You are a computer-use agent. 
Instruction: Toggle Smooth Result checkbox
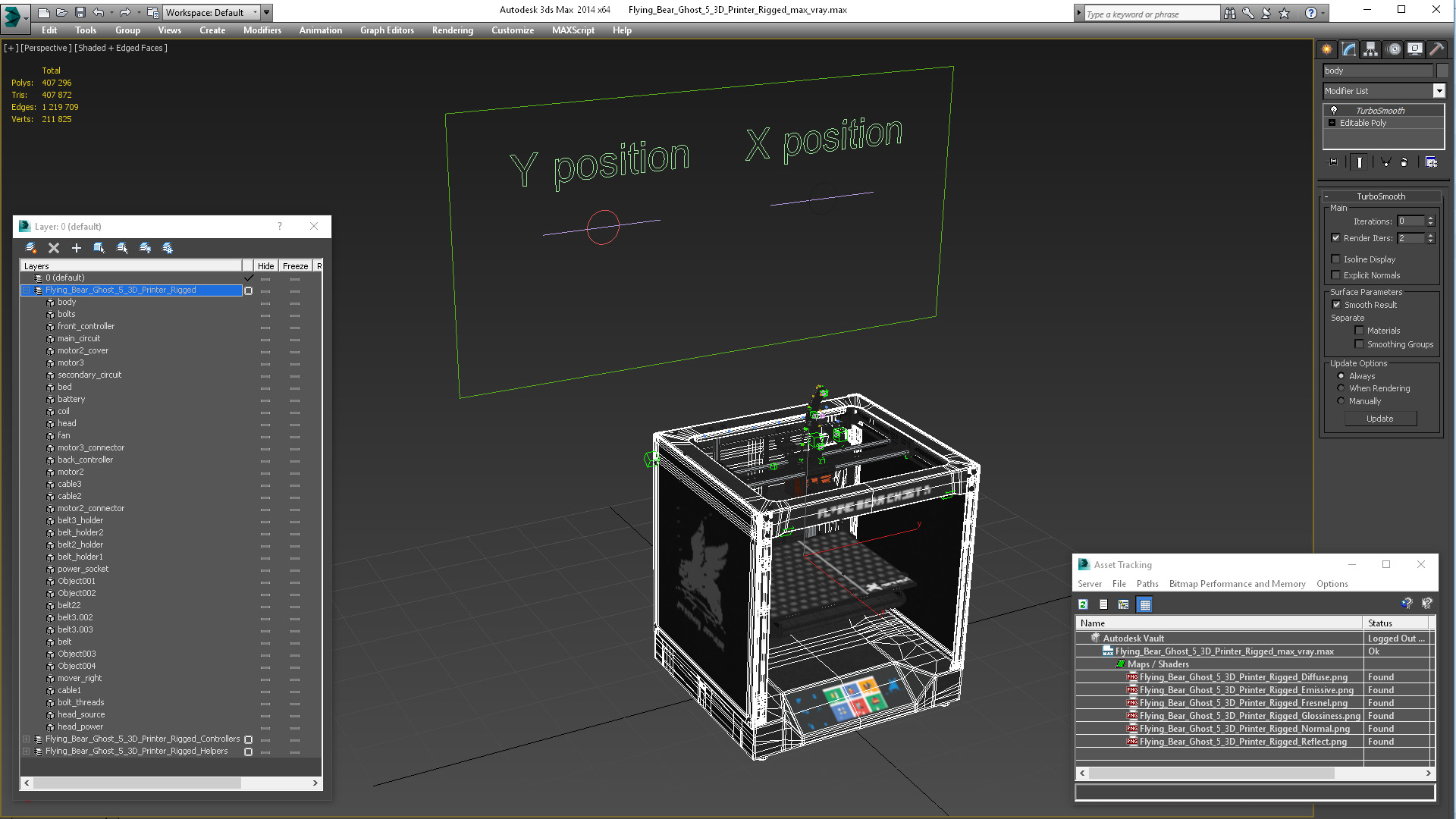[x=1337, y=305]
